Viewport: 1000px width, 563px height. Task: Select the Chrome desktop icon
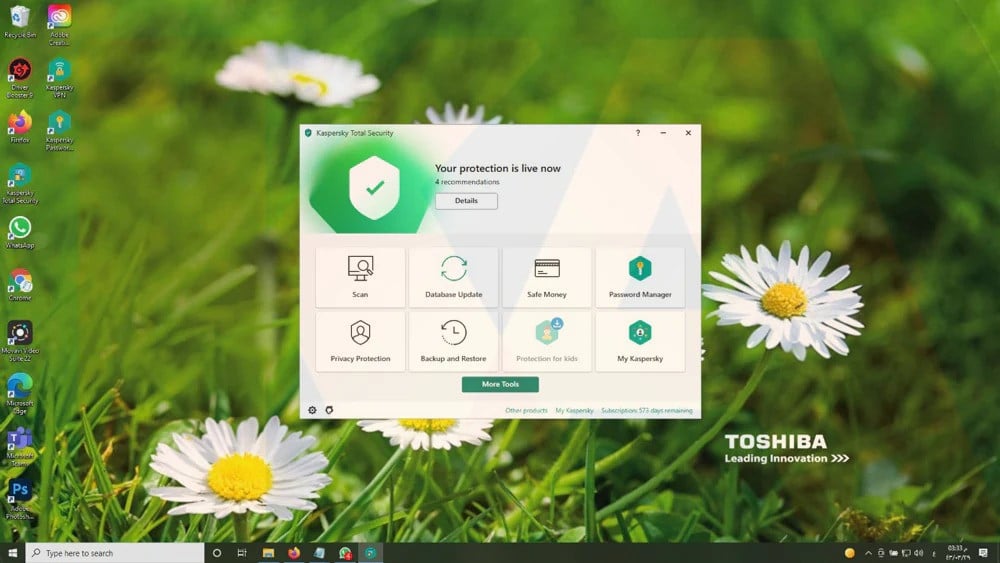click(x=20, y=284)
